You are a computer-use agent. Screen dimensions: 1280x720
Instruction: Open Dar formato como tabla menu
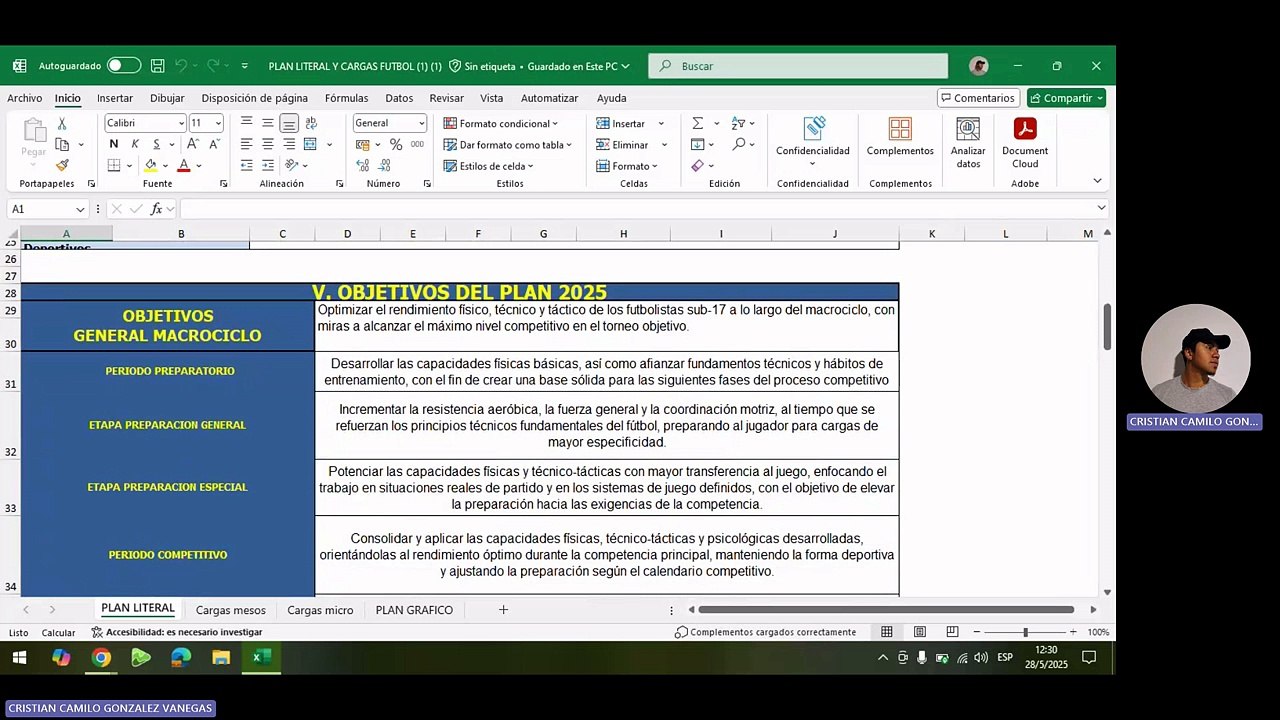point(508,145)
